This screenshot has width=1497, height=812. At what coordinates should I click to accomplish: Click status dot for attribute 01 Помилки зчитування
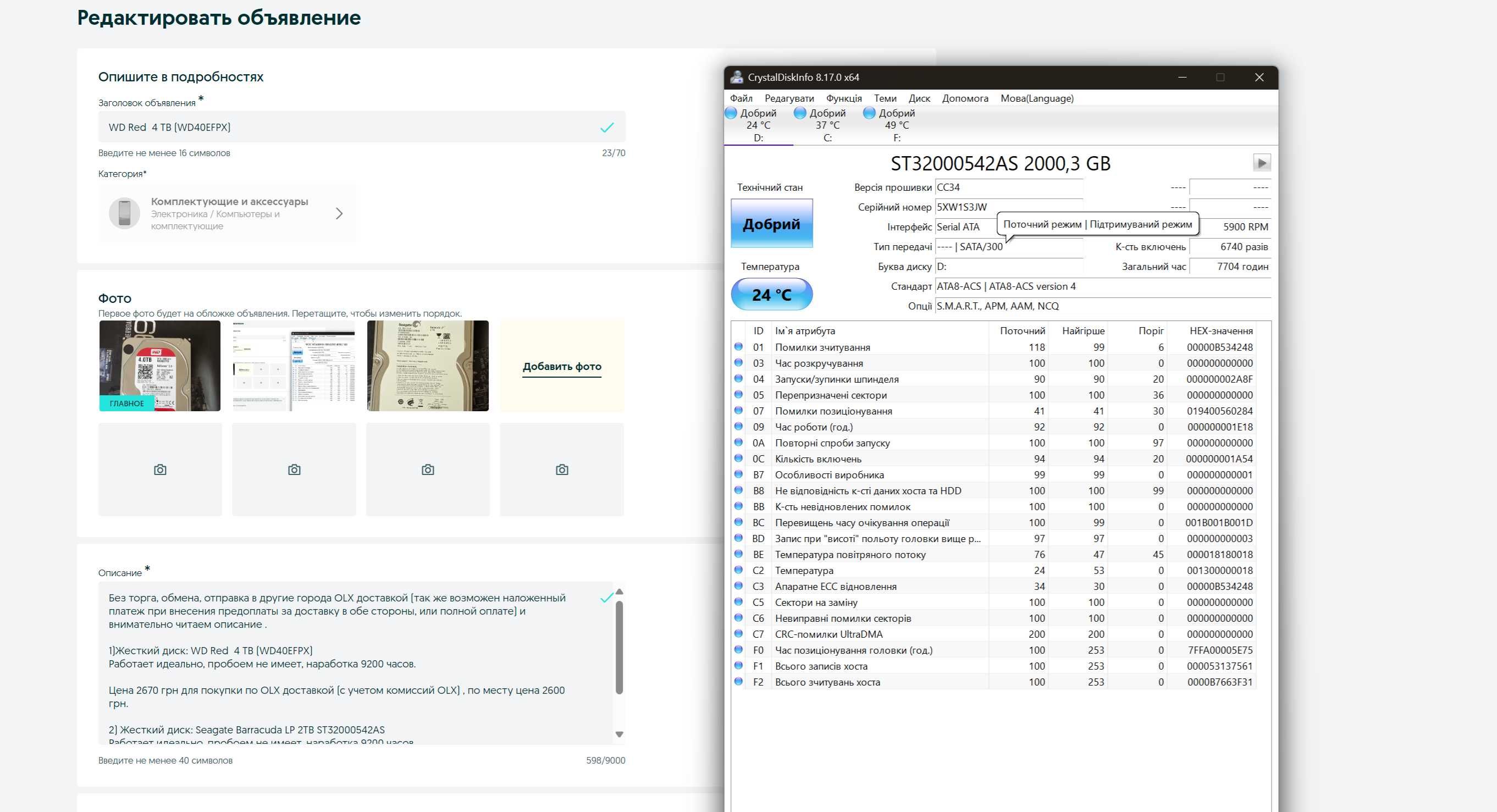click(x=738, y=347)
